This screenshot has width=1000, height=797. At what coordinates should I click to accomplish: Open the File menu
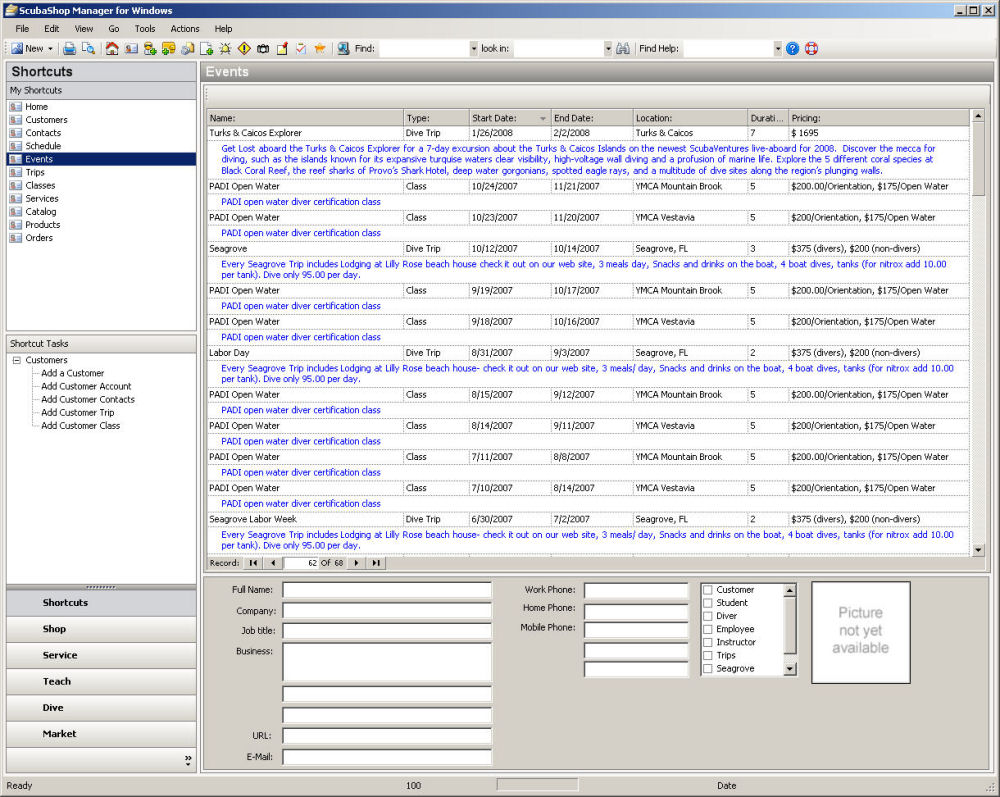[x=22, y=29]
